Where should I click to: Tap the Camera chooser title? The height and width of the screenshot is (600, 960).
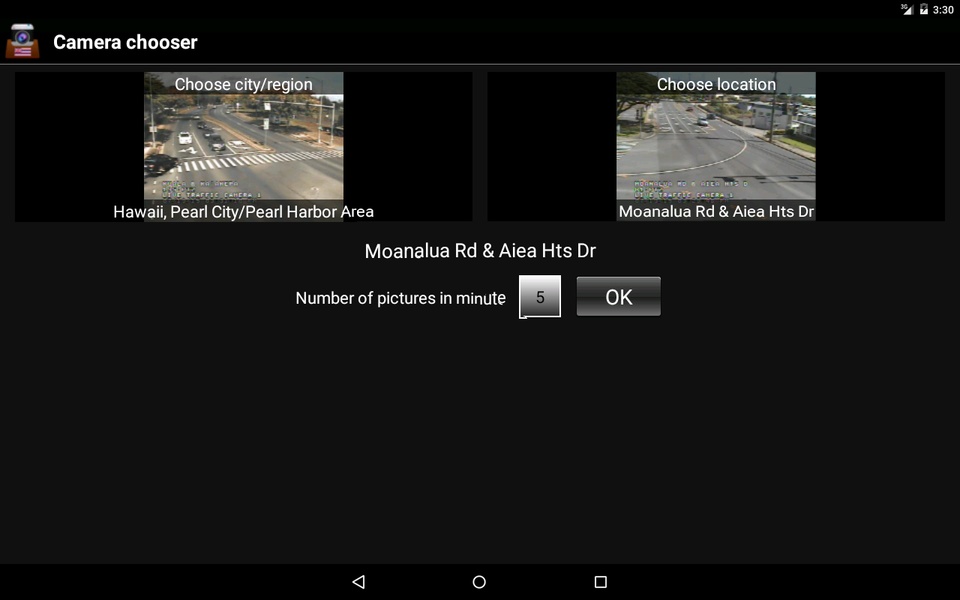[126, 42]
